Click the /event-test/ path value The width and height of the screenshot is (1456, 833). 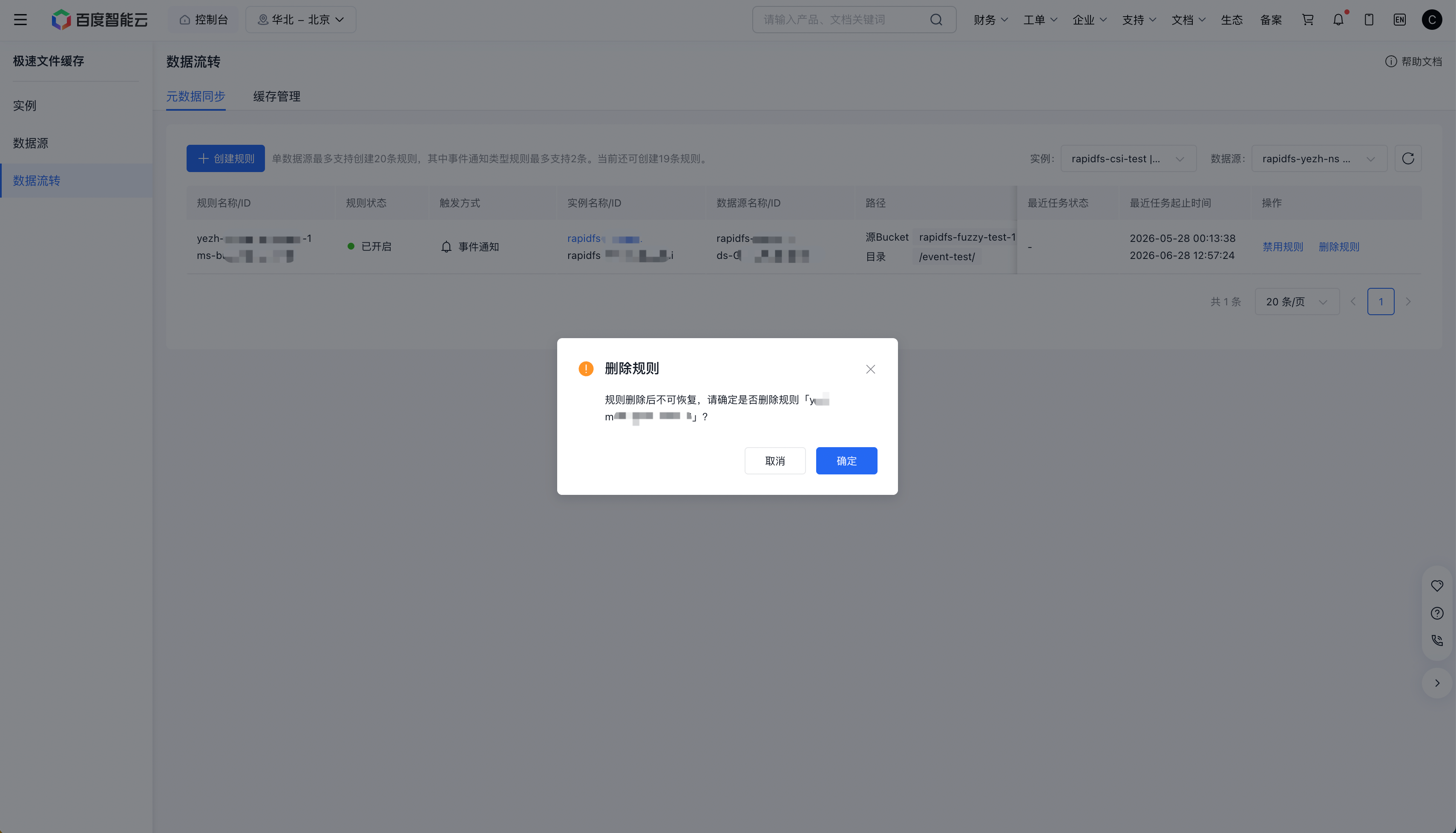click(x=947, y=256)
